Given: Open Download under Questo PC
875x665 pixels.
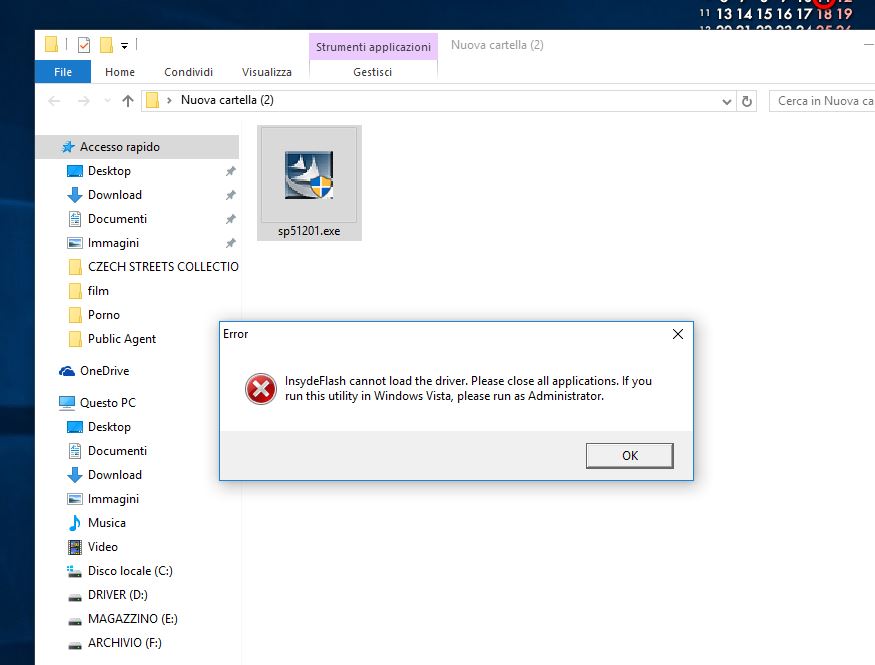Looking at the screenshot, I should [x=114, y=475].
